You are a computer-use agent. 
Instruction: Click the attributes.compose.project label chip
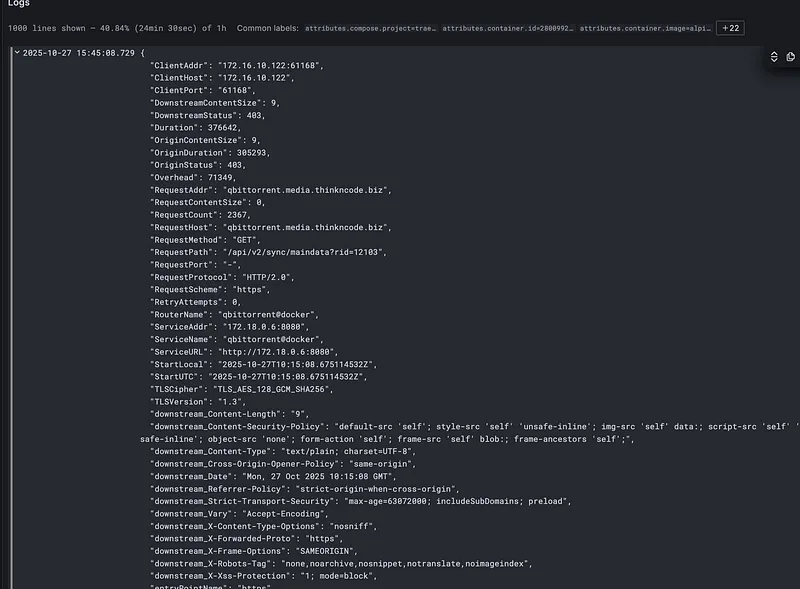pyautogui.click(x=370, y=29)
